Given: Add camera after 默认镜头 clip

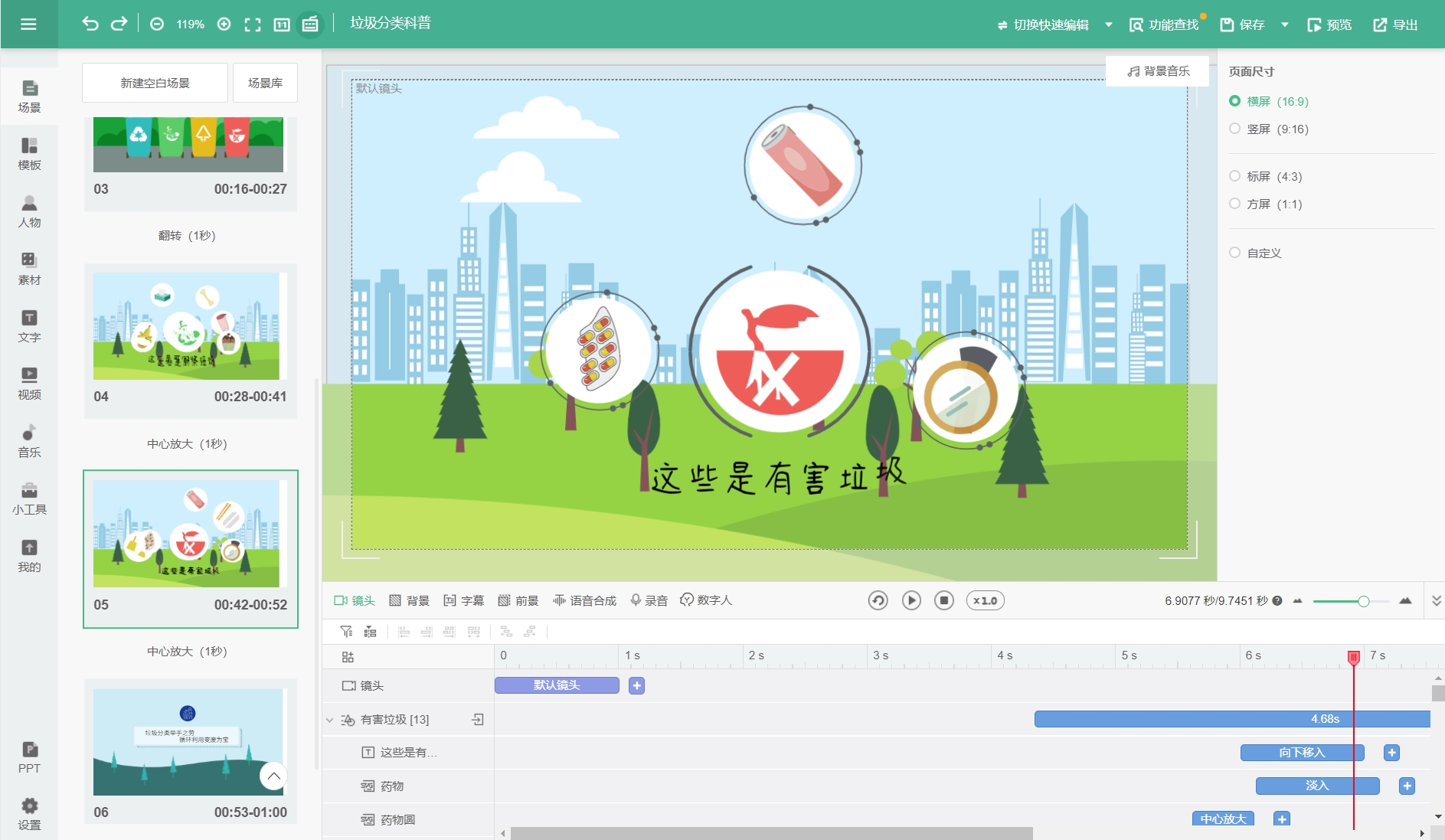Looking at the screenshot, I should coord(636,685).
